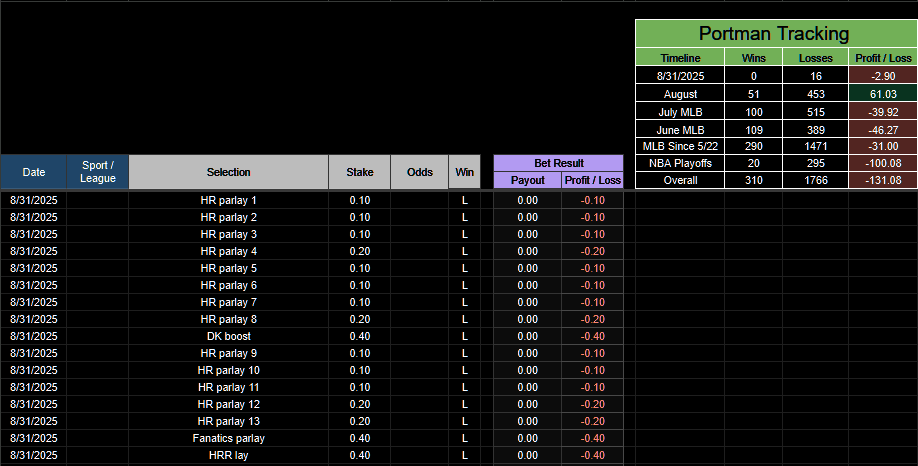Select the DK boost cell
The width and height of the screenshot is (918, 466).
(228, 336)
